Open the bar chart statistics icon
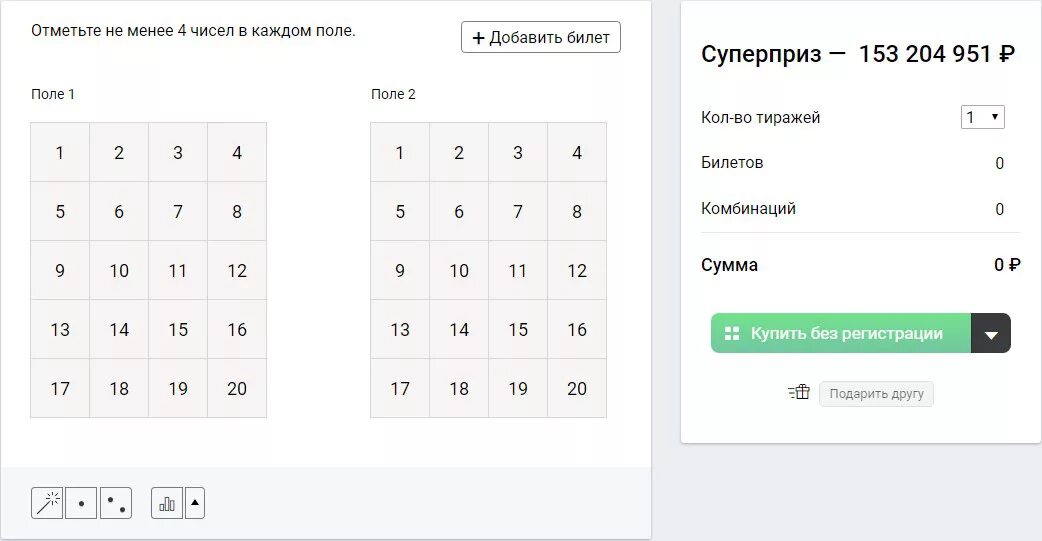 click(x=167, y=503)
